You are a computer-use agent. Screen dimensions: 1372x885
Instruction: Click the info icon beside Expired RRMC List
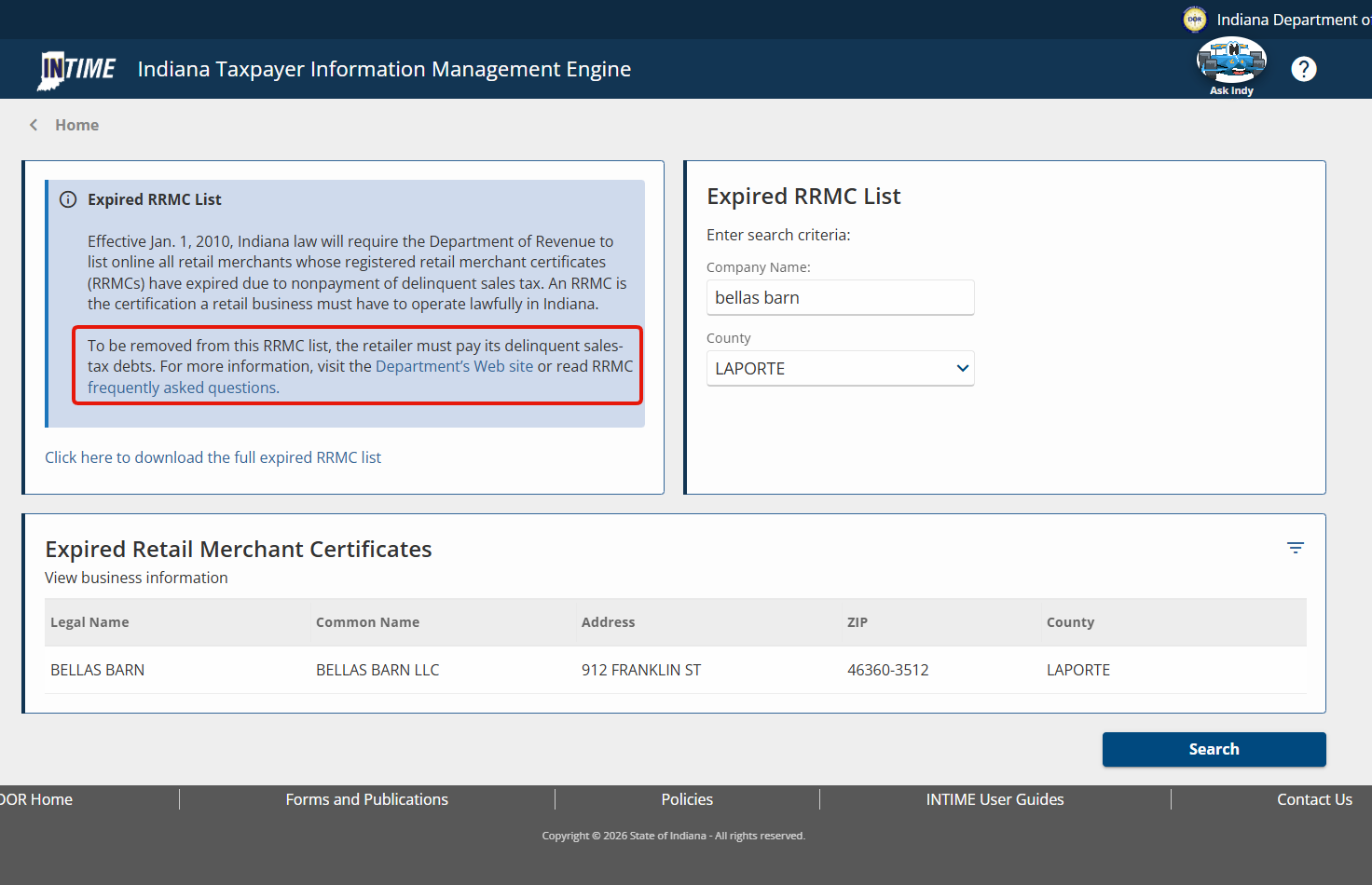click(x=68, y=199)
